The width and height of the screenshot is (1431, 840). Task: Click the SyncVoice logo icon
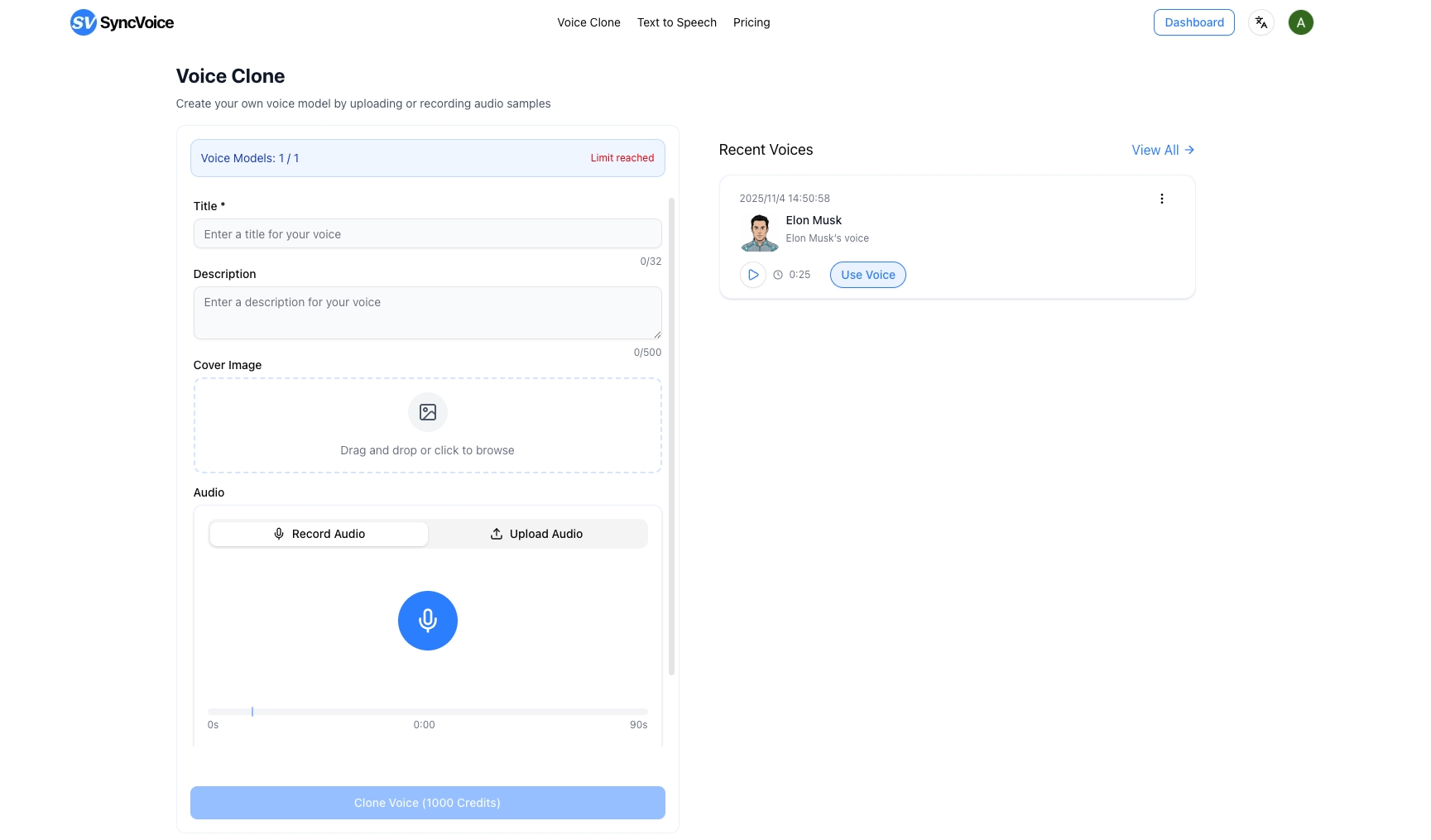click(84, 22)
